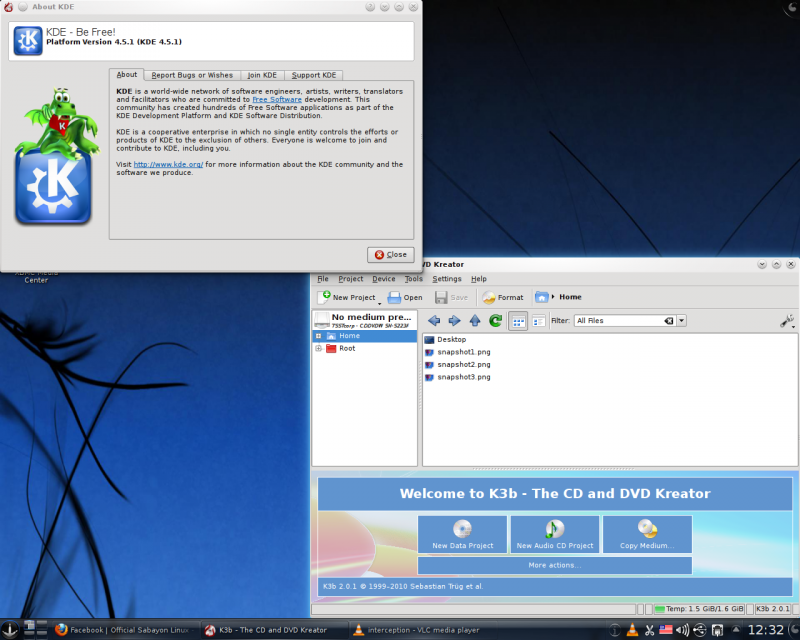Viewport: 800px width, 640px height.
Task: Click Copy Medium disc icon
Action: tap(648, 529)
